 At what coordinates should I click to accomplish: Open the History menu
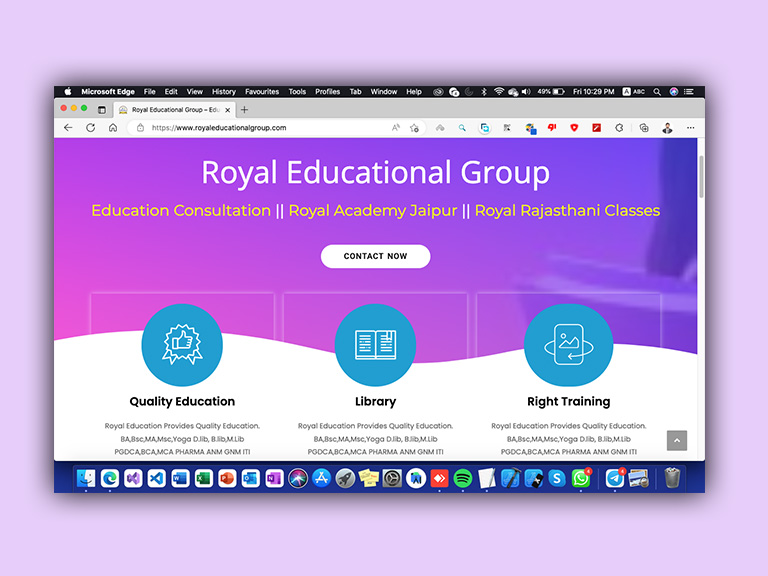pyautogui.click(x=224, y=92)
